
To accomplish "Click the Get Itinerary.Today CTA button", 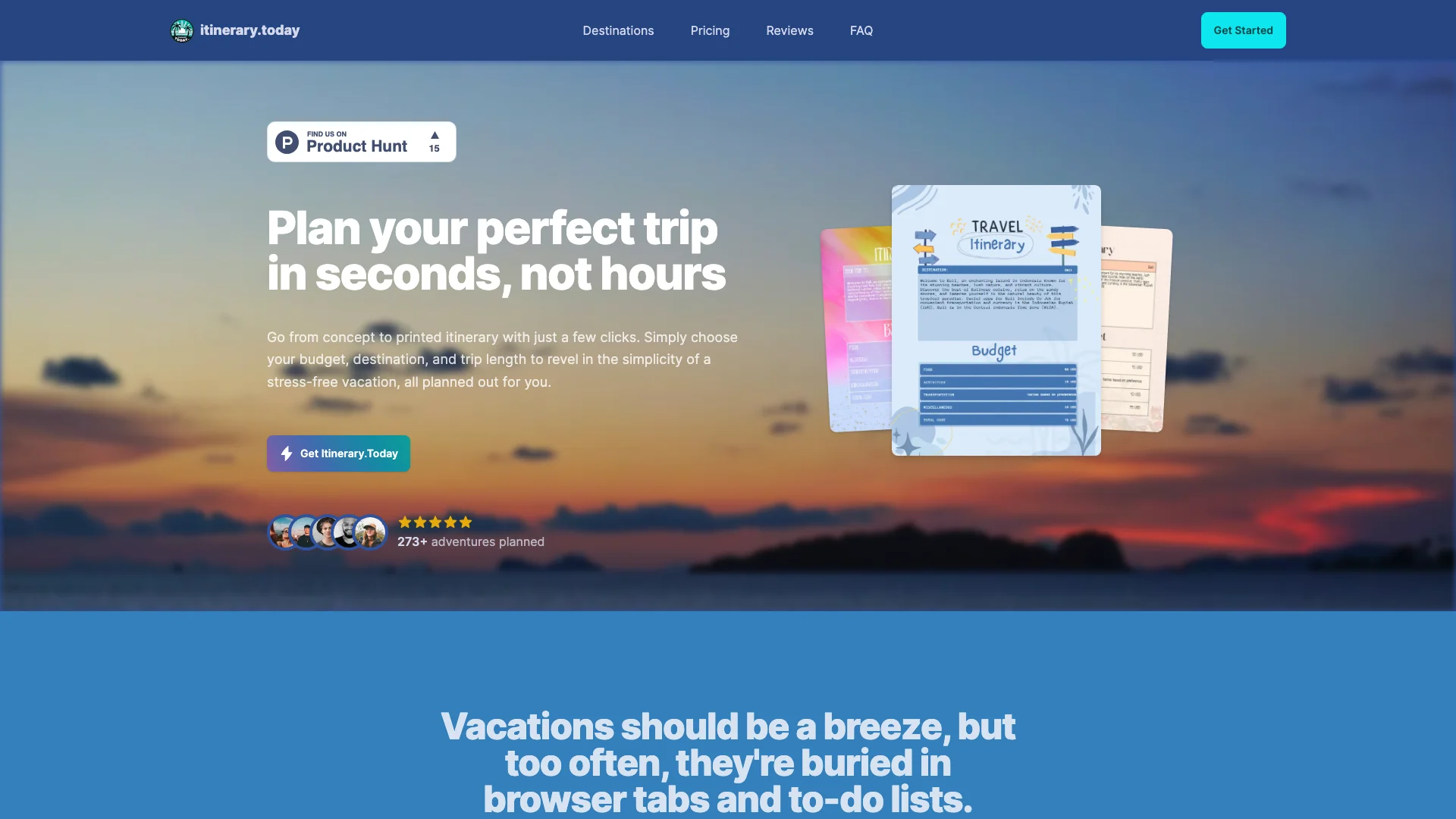I will [x=338, y=453].
